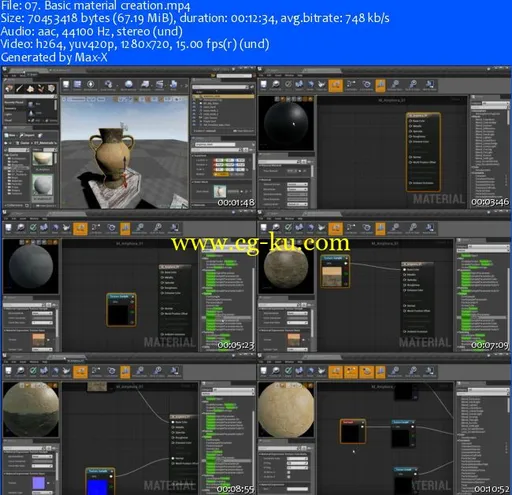
Task: Select Paint mode brush icon in 00:01:48 frame
Action: [20, 88]
